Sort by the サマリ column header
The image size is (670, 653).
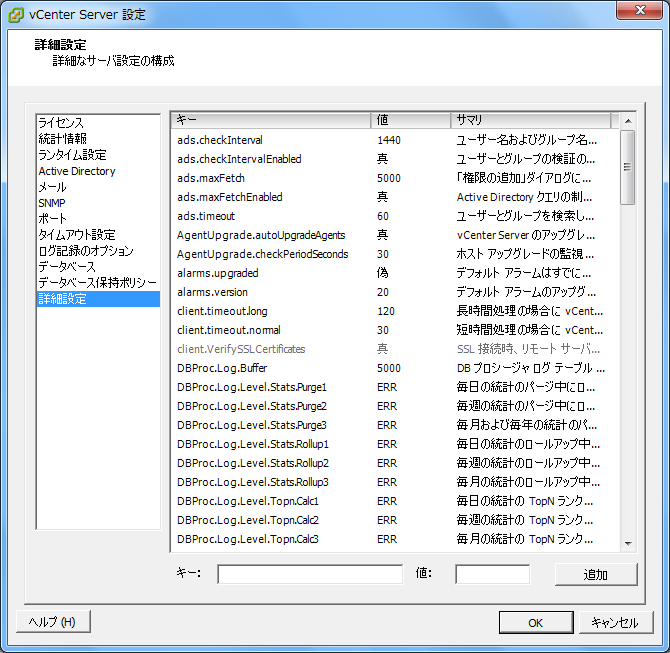pos(530,120)
